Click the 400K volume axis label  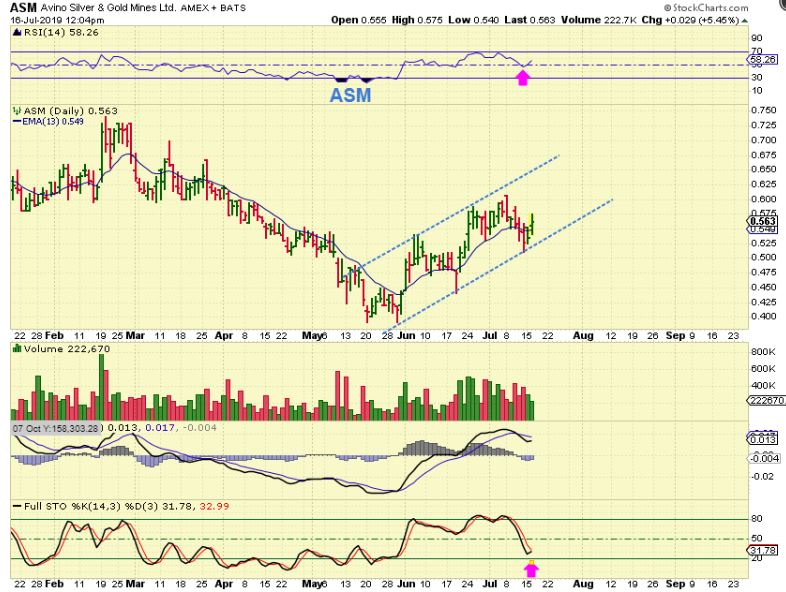pos(763,385)
